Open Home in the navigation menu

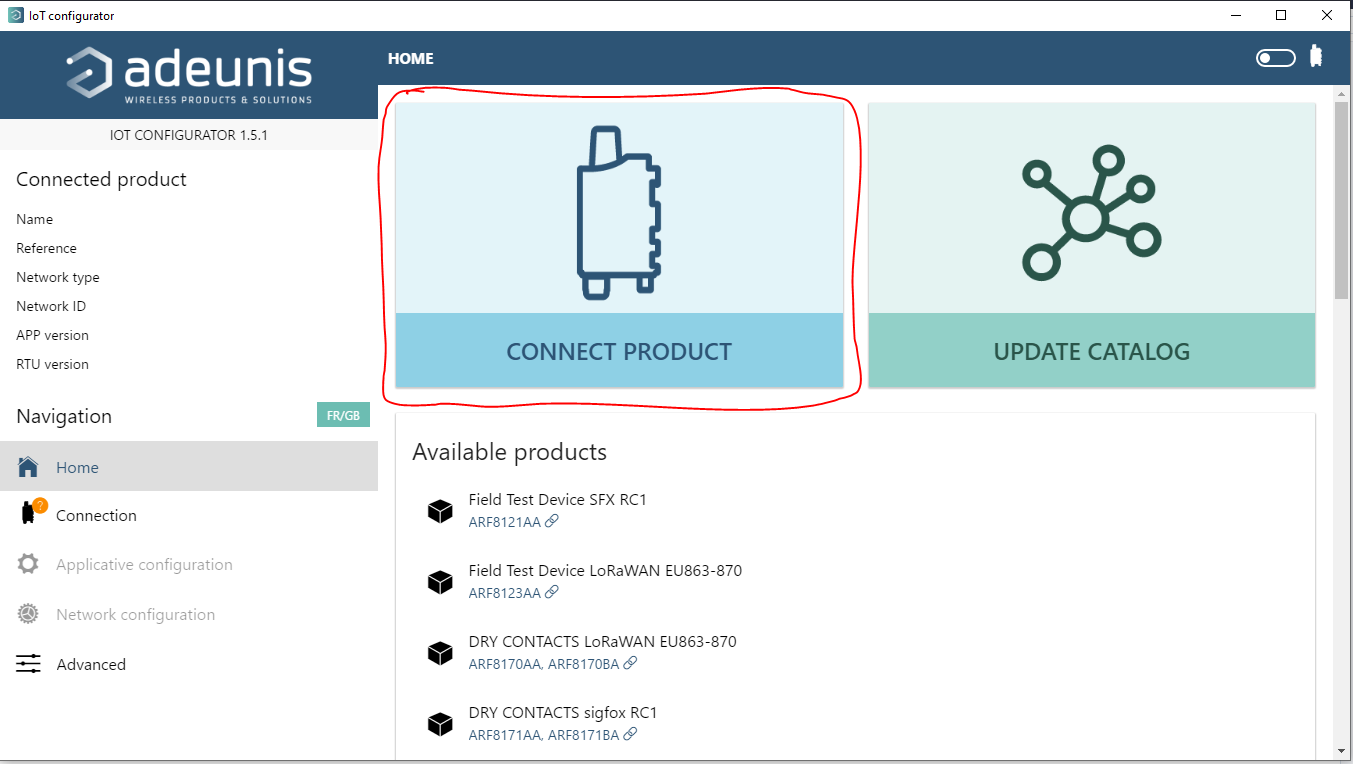(x=189, y=467)
